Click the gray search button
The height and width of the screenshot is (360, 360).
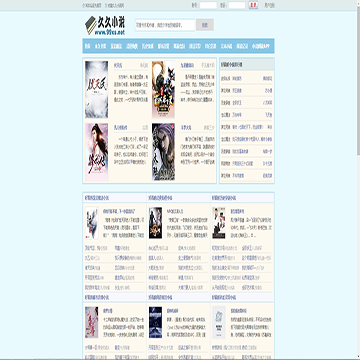click(x=205, y=25)
